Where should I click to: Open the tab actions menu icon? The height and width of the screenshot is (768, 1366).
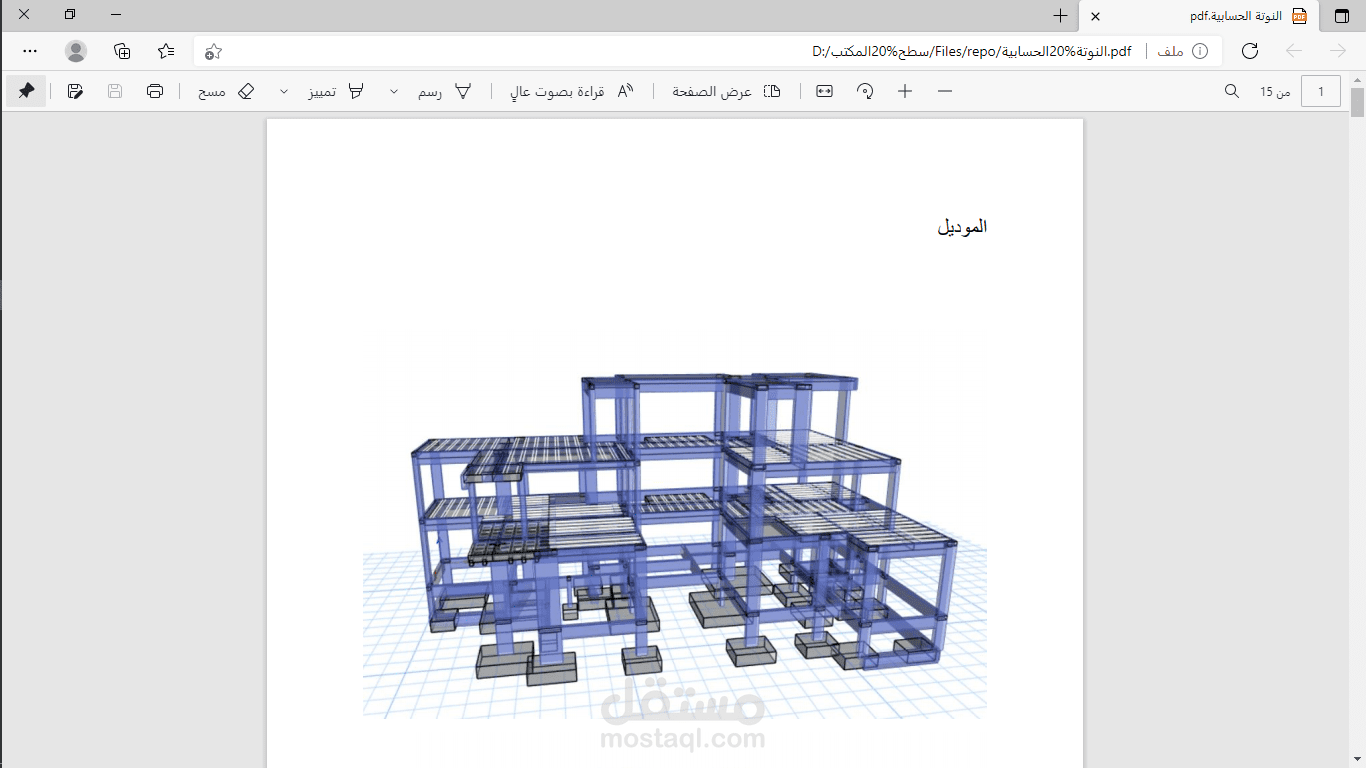[1341, 16]
